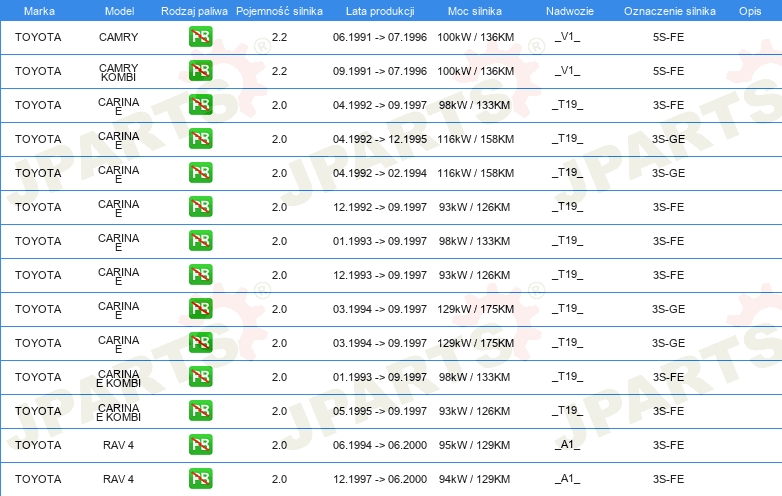Image resolution: width=782 pixels, height=496 pixels.
Task: Click the Moc silnika column header
Action: coord(475,11)
